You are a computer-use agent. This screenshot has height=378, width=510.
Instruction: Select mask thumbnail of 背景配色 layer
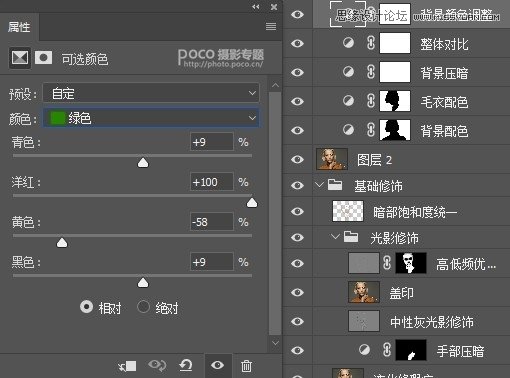[395, 130]
